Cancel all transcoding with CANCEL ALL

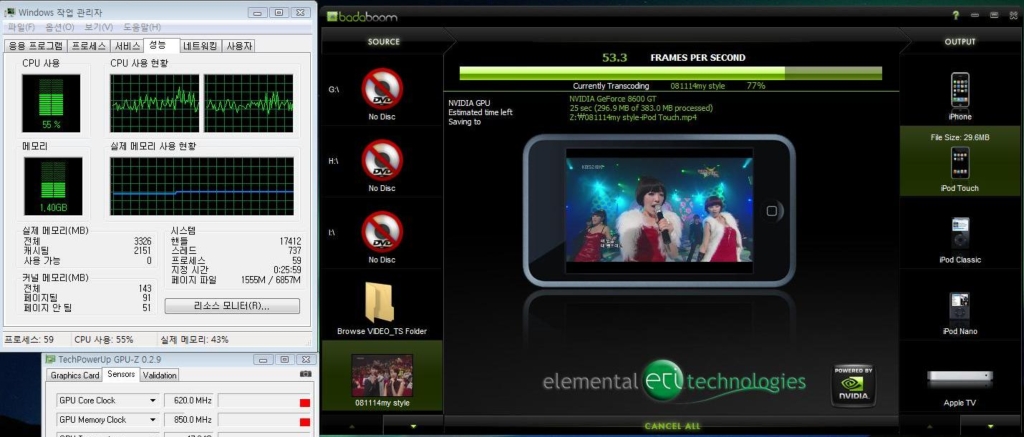coord(672,426)
